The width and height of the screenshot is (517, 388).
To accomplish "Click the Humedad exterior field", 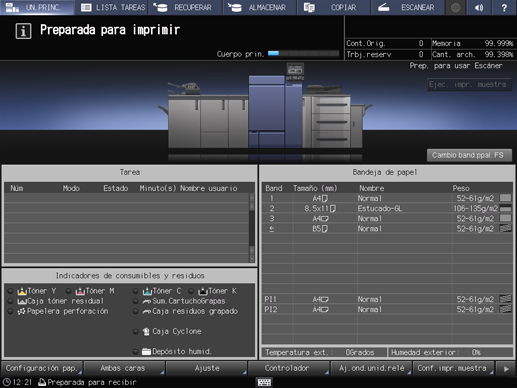I will pyautogui.click(x=450, y=352).
